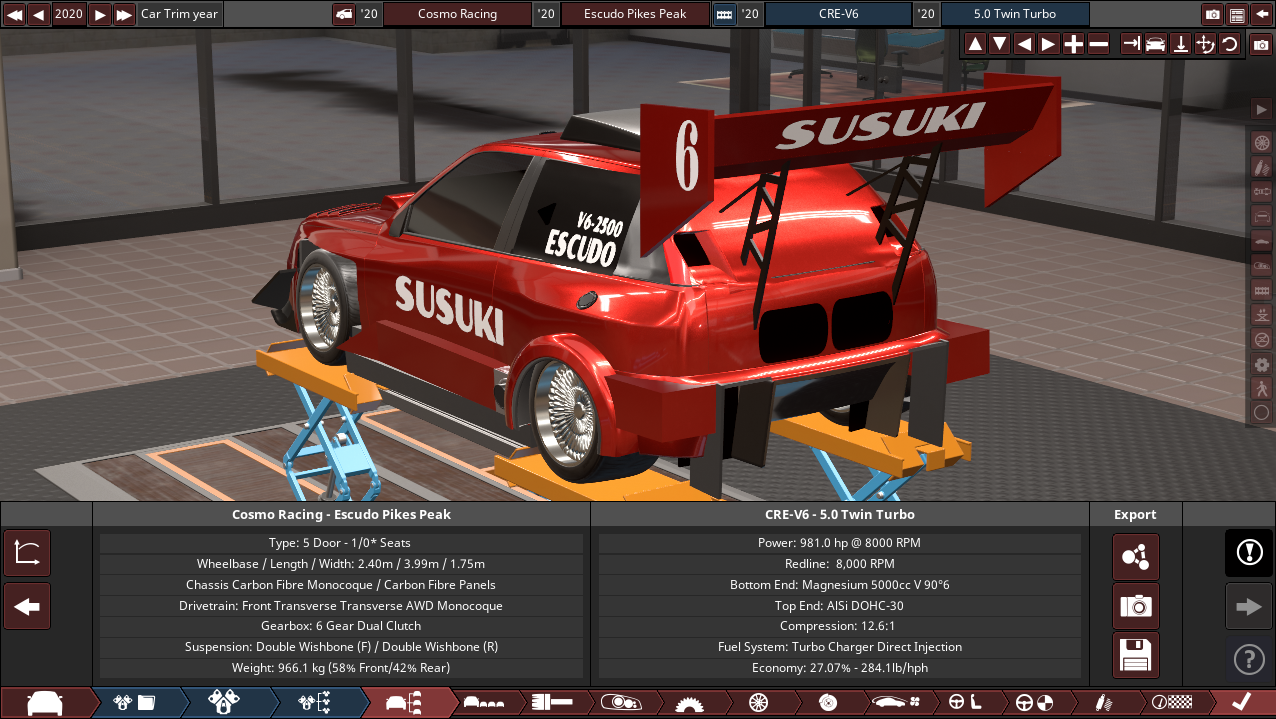
Task: Click the top-down view arrow icon
Action: pos(1180,44)
